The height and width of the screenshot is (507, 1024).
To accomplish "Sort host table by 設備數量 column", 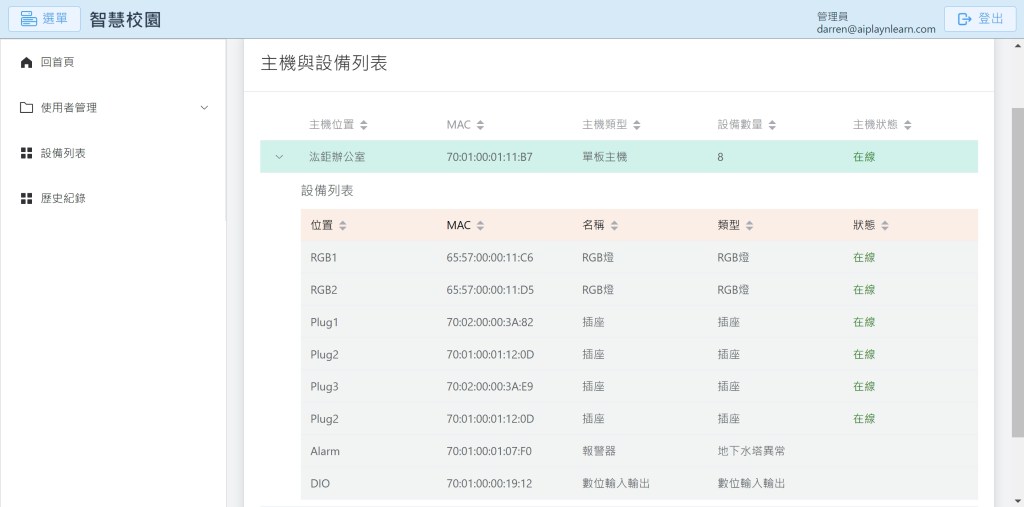I will tap(772, 125).
